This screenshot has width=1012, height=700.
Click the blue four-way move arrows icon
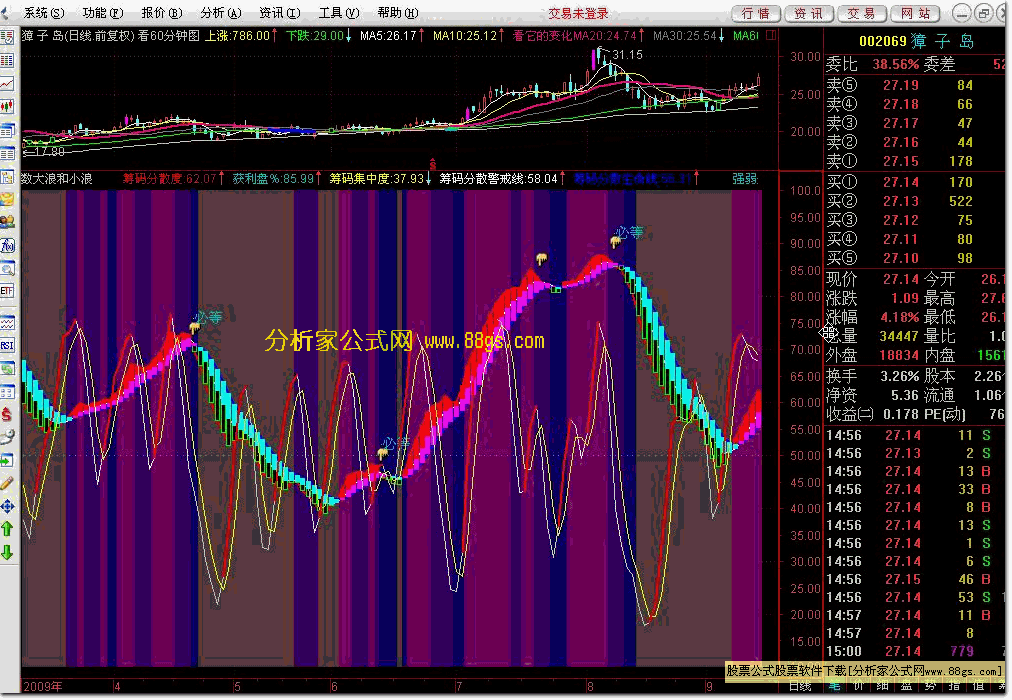point(7,506)
